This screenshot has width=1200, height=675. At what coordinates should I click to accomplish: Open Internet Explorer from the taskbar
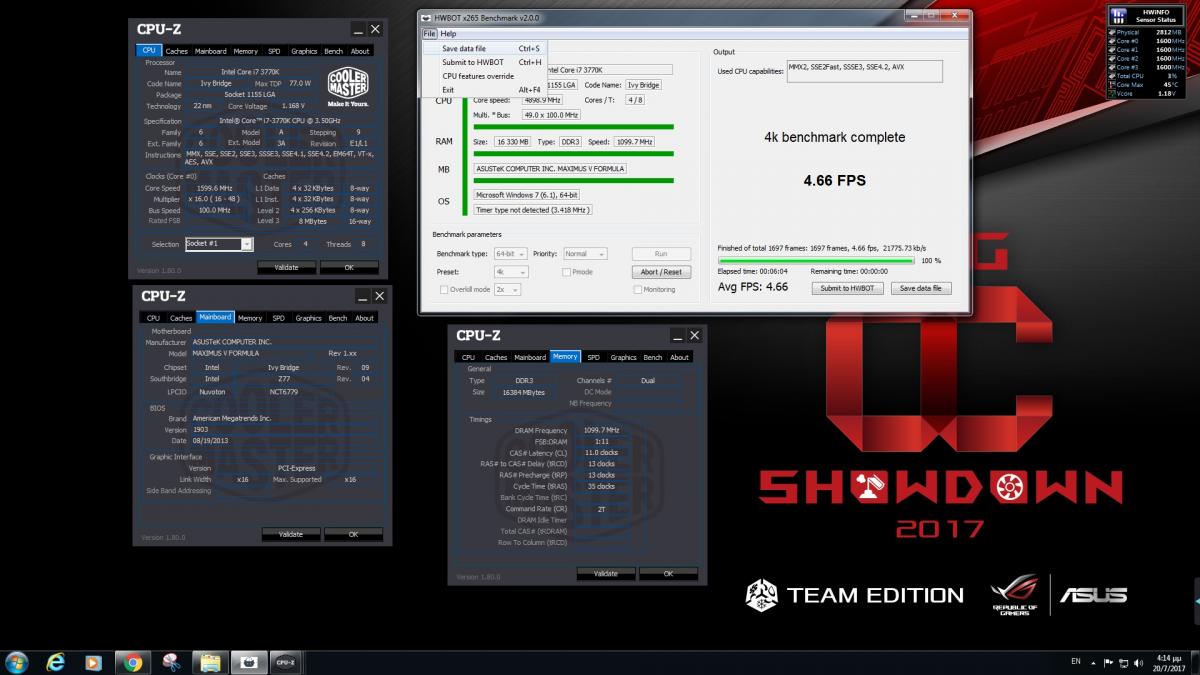point(56,662)
